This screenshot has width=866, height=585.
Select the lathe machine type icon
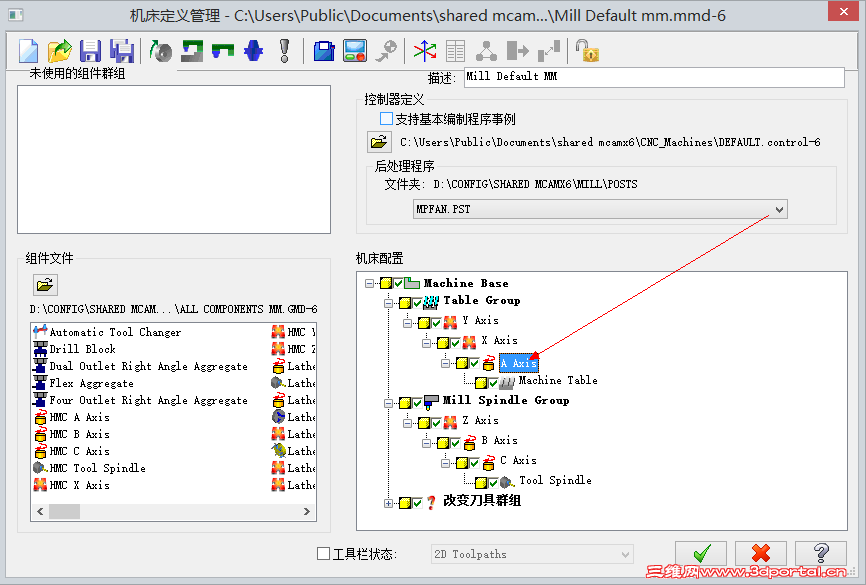point(161,51)
